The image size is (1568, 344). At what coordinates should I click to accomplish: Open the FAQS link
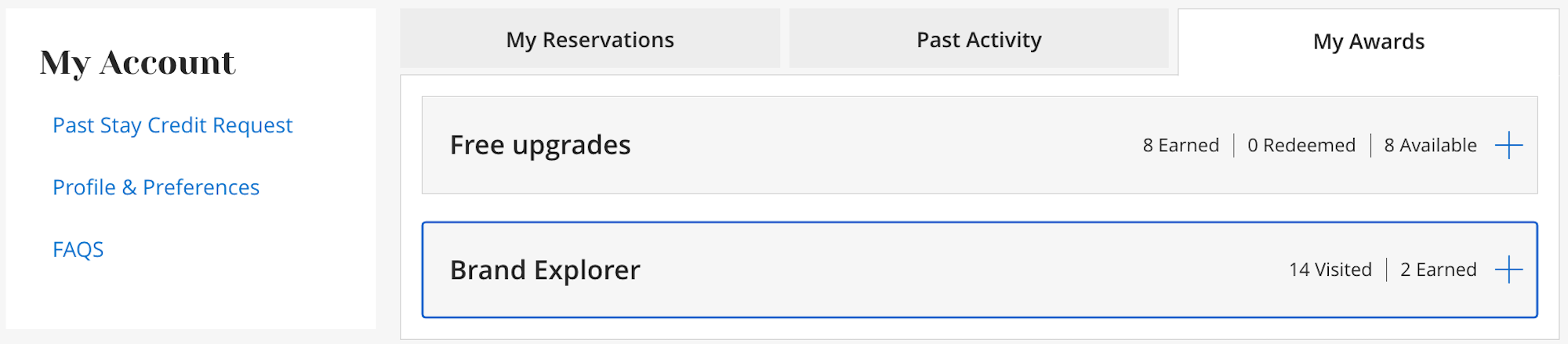[78, 249]
